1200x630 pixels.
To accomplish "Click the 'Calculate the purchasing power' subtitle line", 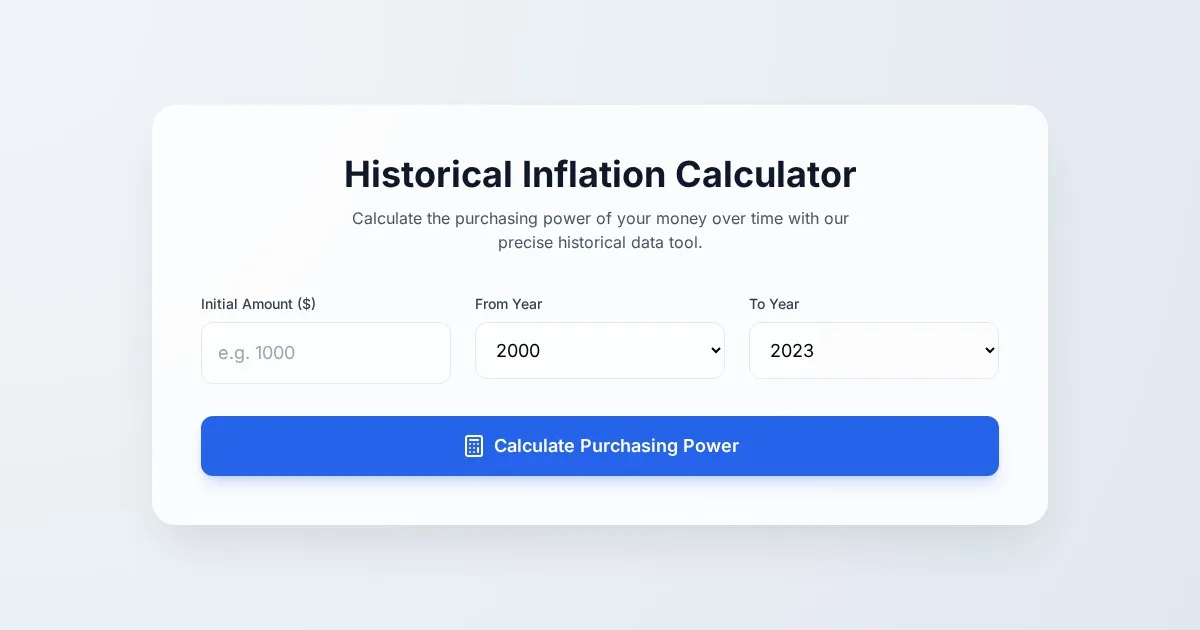I will 600,218.
